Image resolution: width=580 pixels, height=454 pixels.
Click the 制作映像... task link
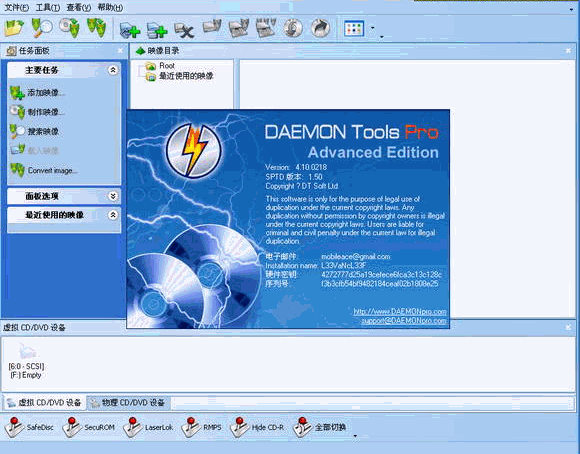[x=46, y=112]
